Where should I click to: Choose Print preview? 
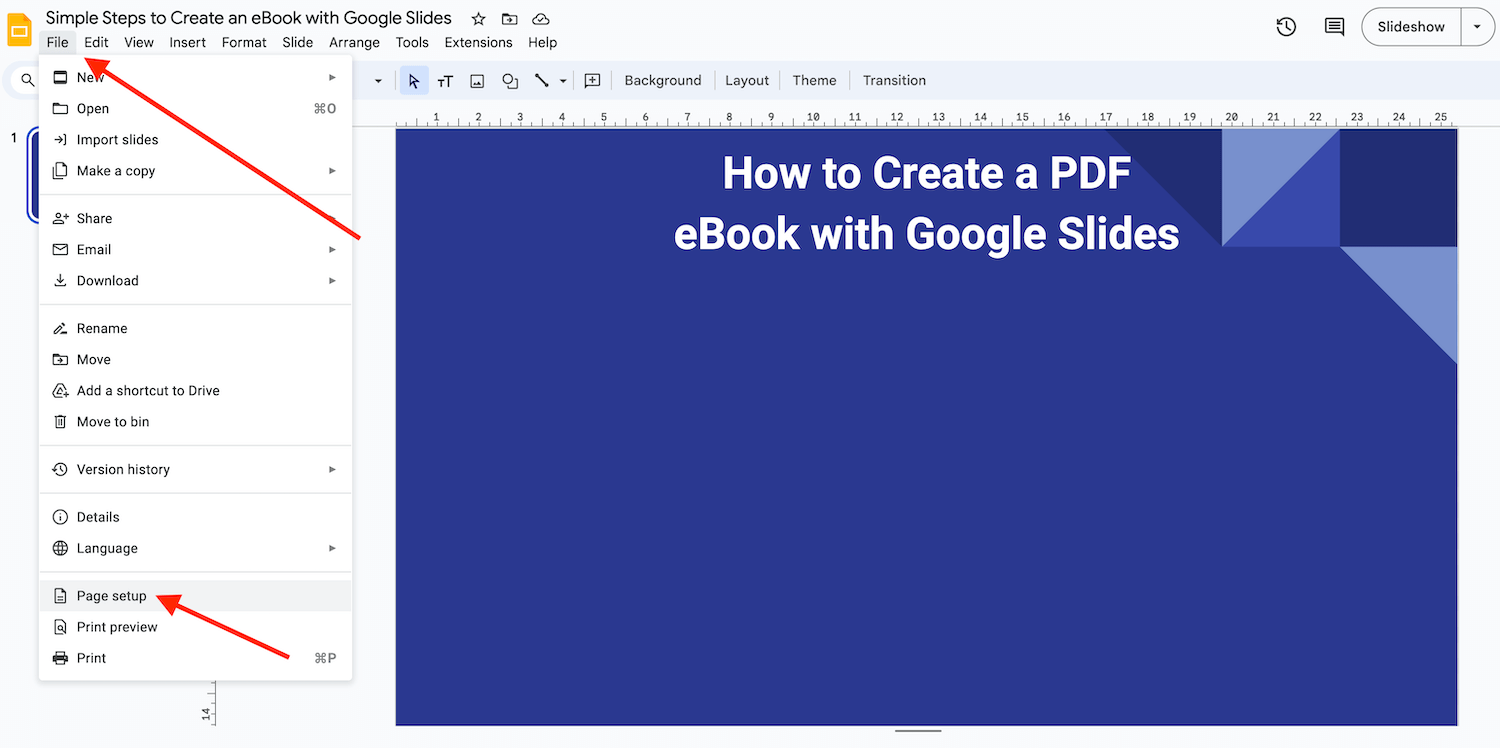[x=195, y=627]
